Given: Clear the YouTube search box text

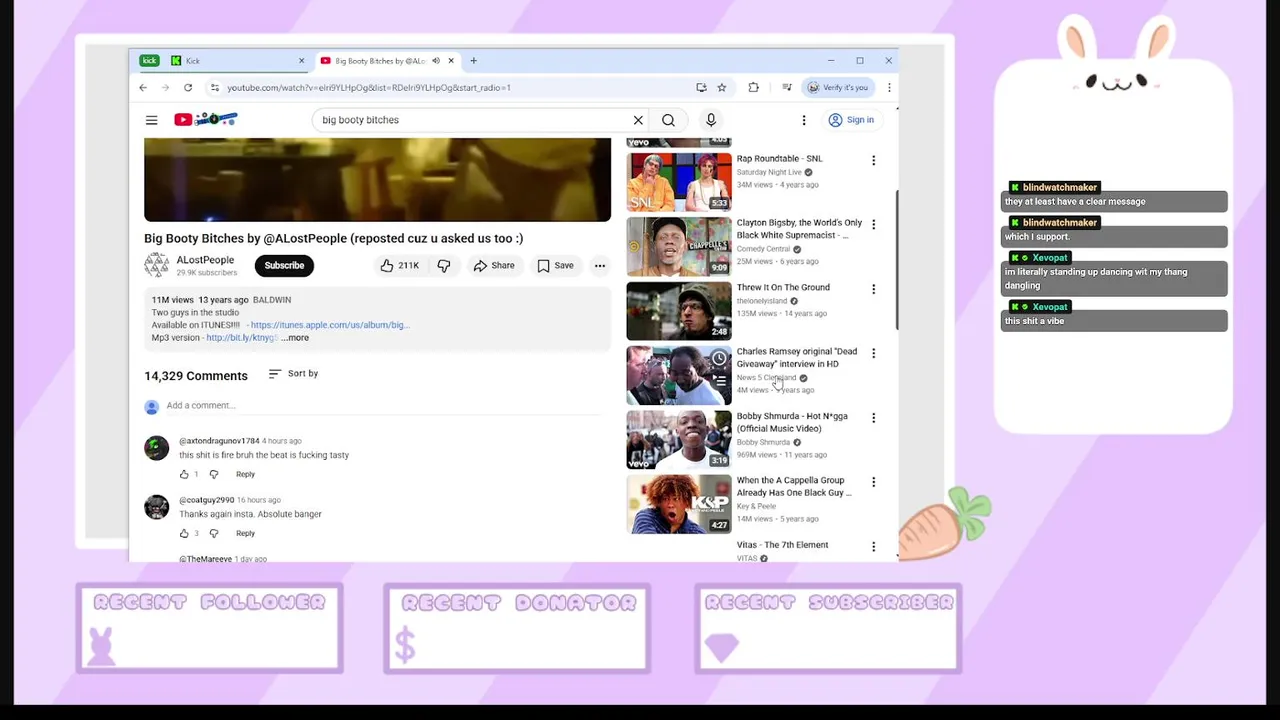Looking at the screenshot, I should [638, 120].
